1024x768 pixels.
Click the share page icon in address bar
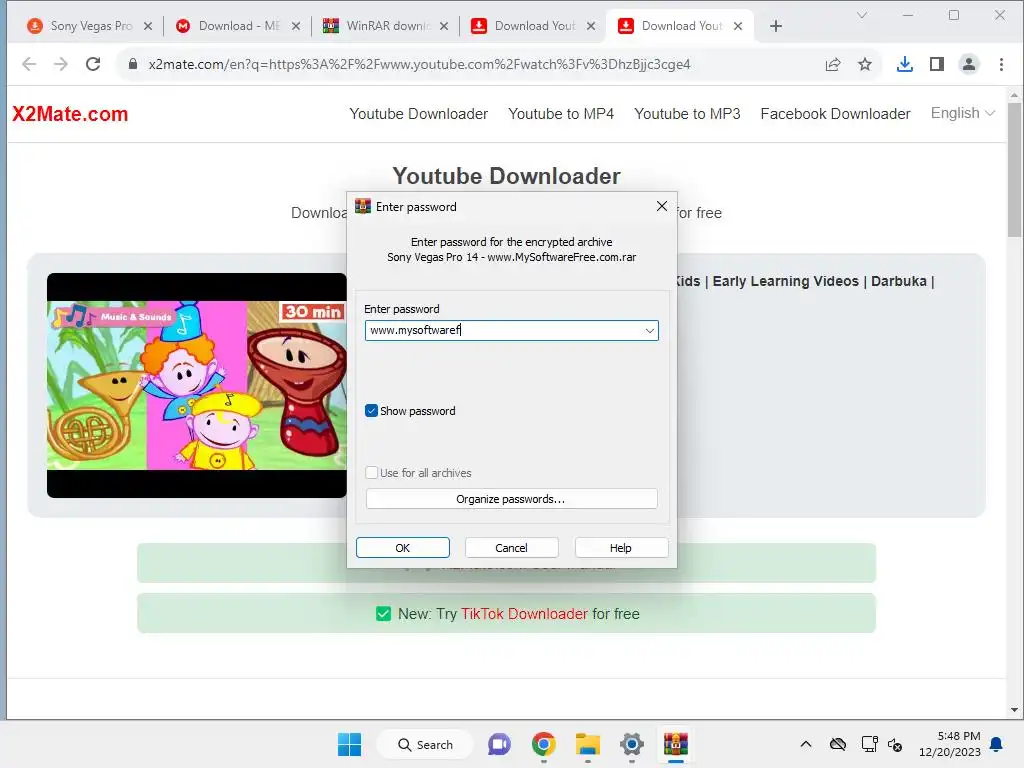coord(833,64)
